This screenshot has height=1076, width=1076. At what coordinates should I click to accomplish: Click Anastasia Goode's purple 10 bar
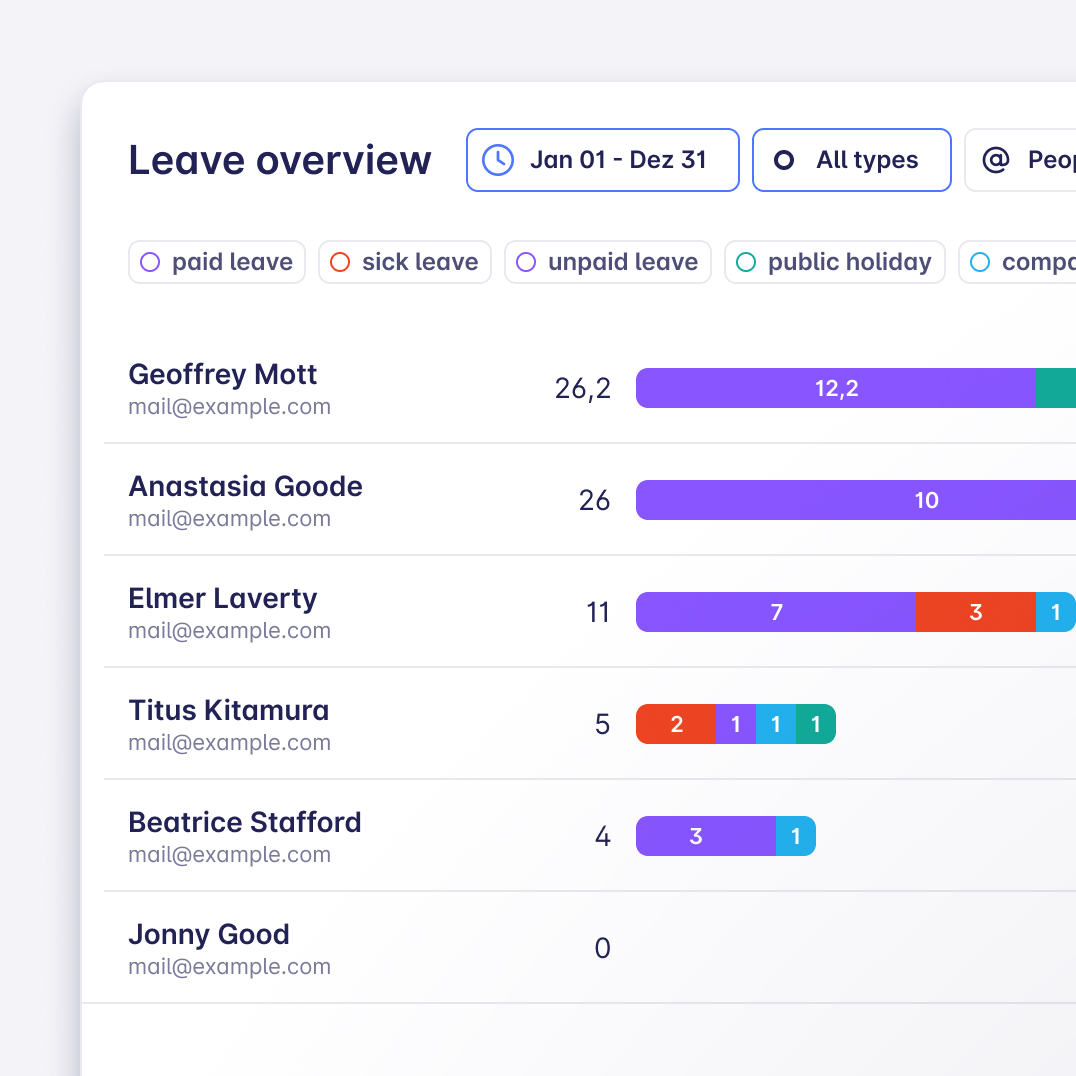[926, 500]
